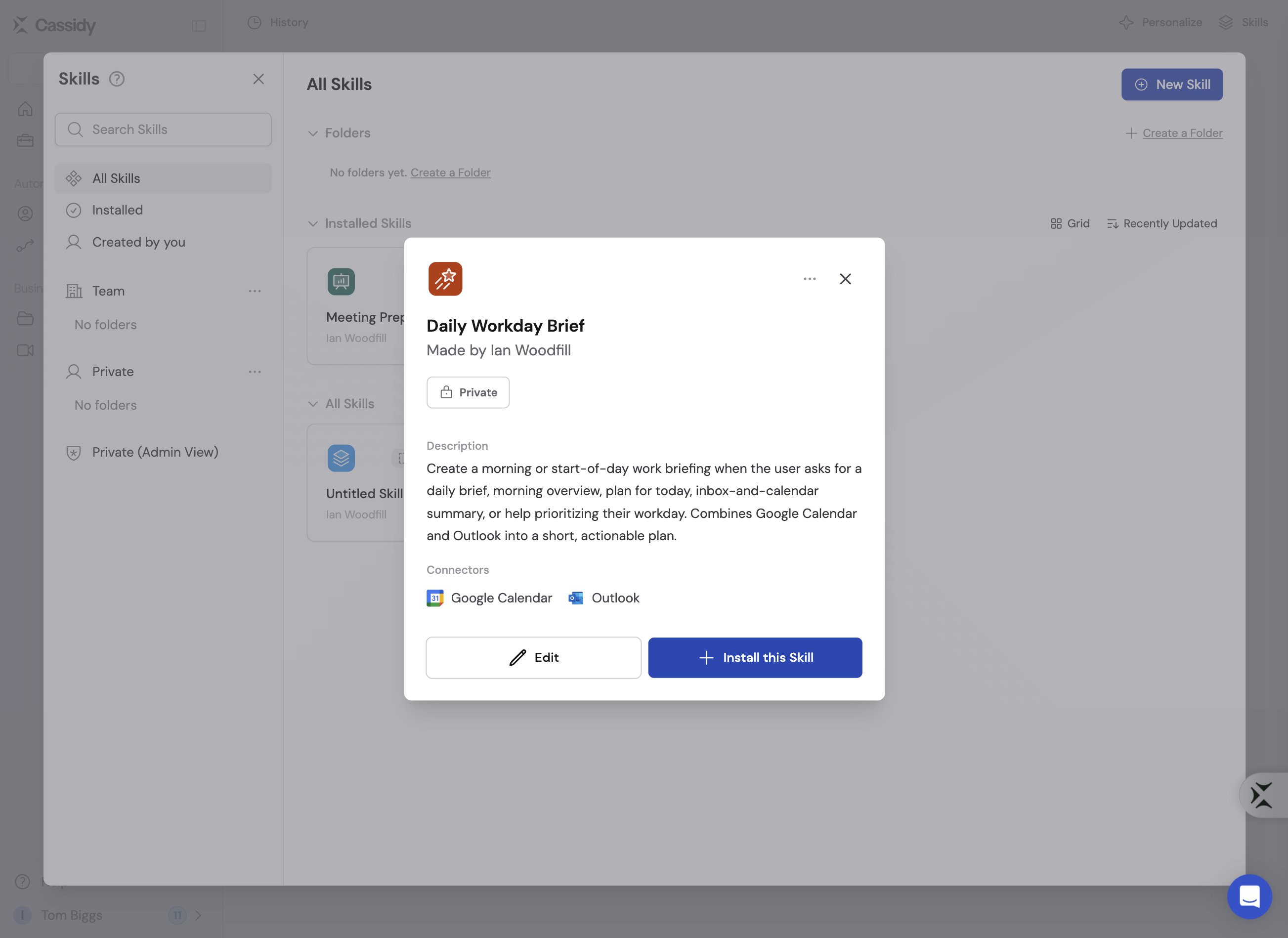Viewport: 1288px width, 938px height.
Task: Open the support chat bubble
Action: (x=1249, y=897)
